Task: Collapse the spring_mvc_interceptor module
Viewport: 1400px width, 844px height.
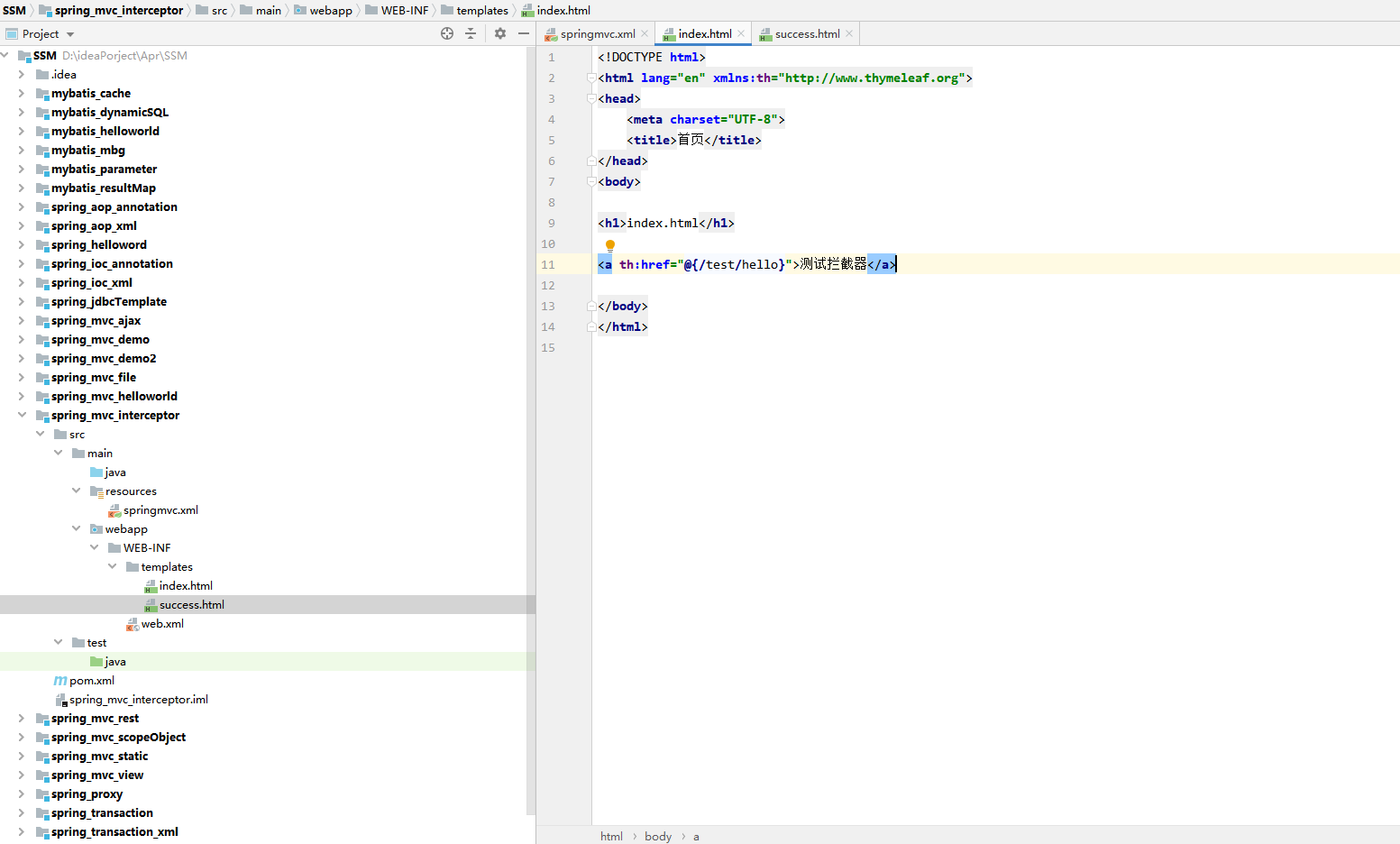Action: point(22,416)
